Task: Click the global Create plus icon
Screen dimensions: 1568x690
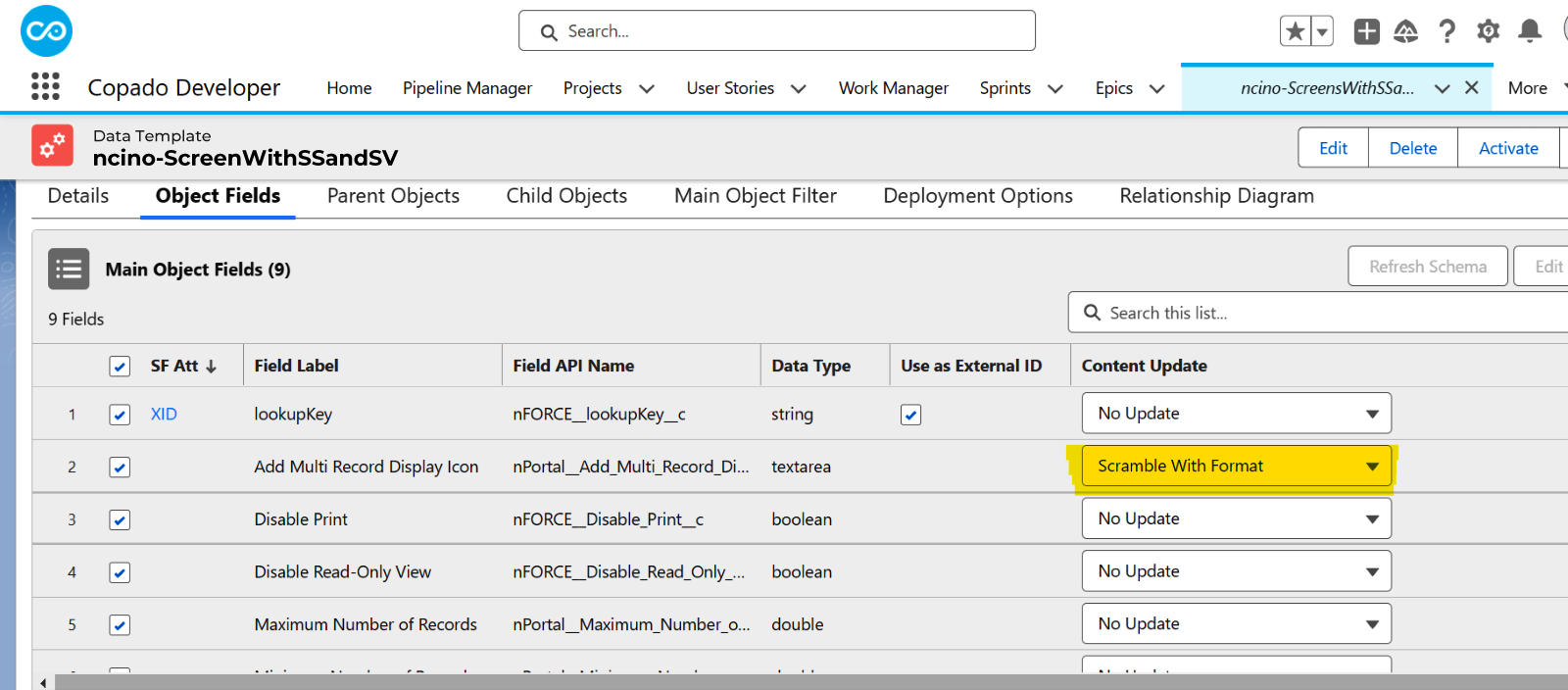Action: tap(1366, 31)
